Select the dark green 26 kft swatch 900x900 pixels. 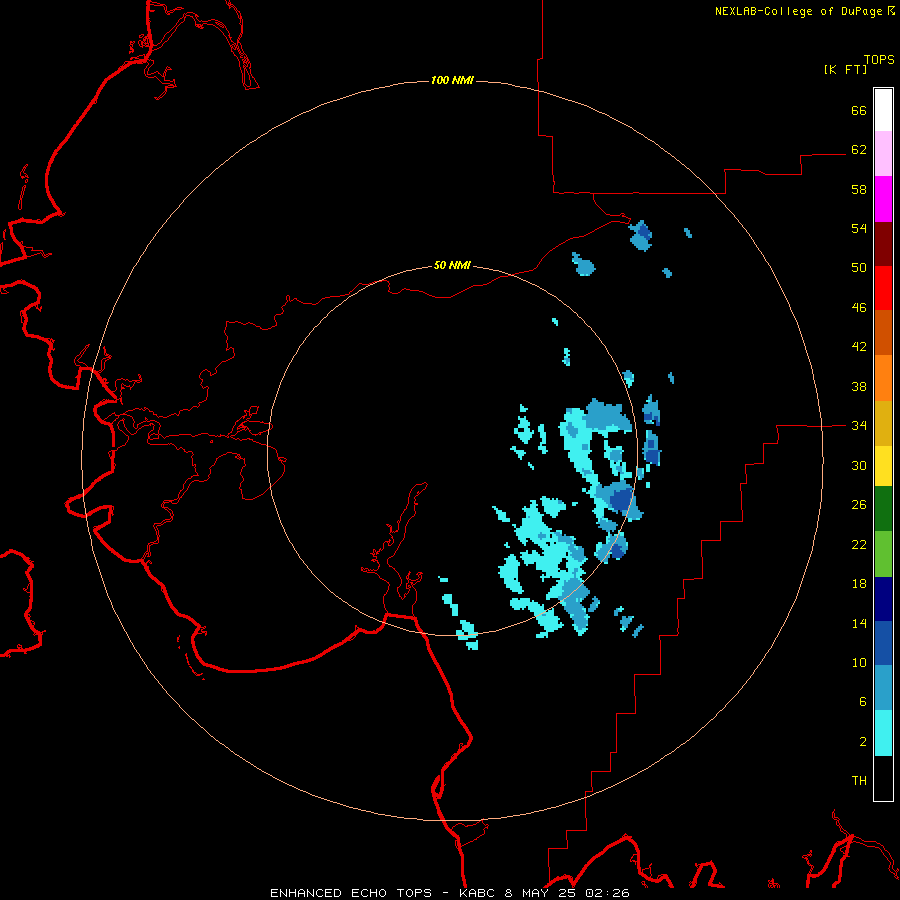(x=883, y=509)
